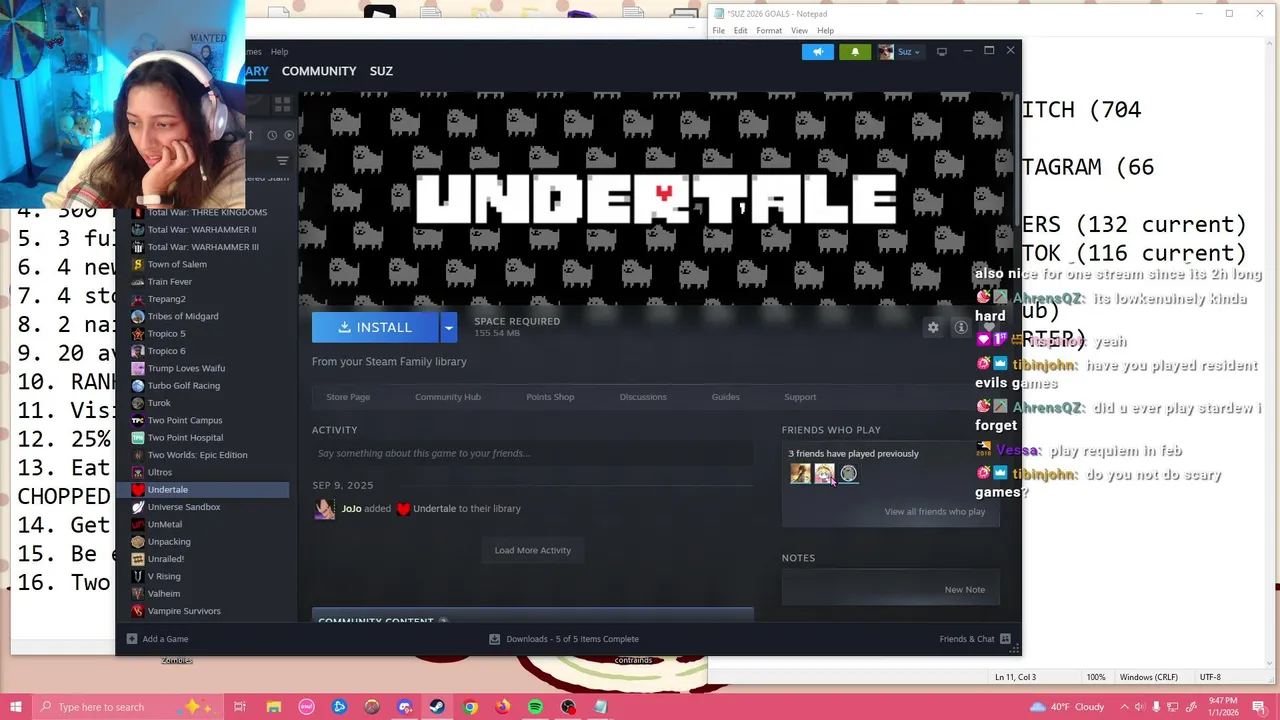Click the Add a Game plus icon

pos(132,639)
